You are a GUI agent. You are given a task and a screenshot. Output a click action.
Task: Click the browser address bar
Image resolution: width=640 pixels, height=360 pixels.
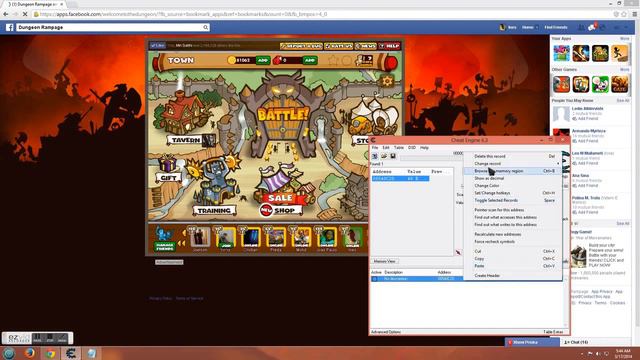point(322,14)
